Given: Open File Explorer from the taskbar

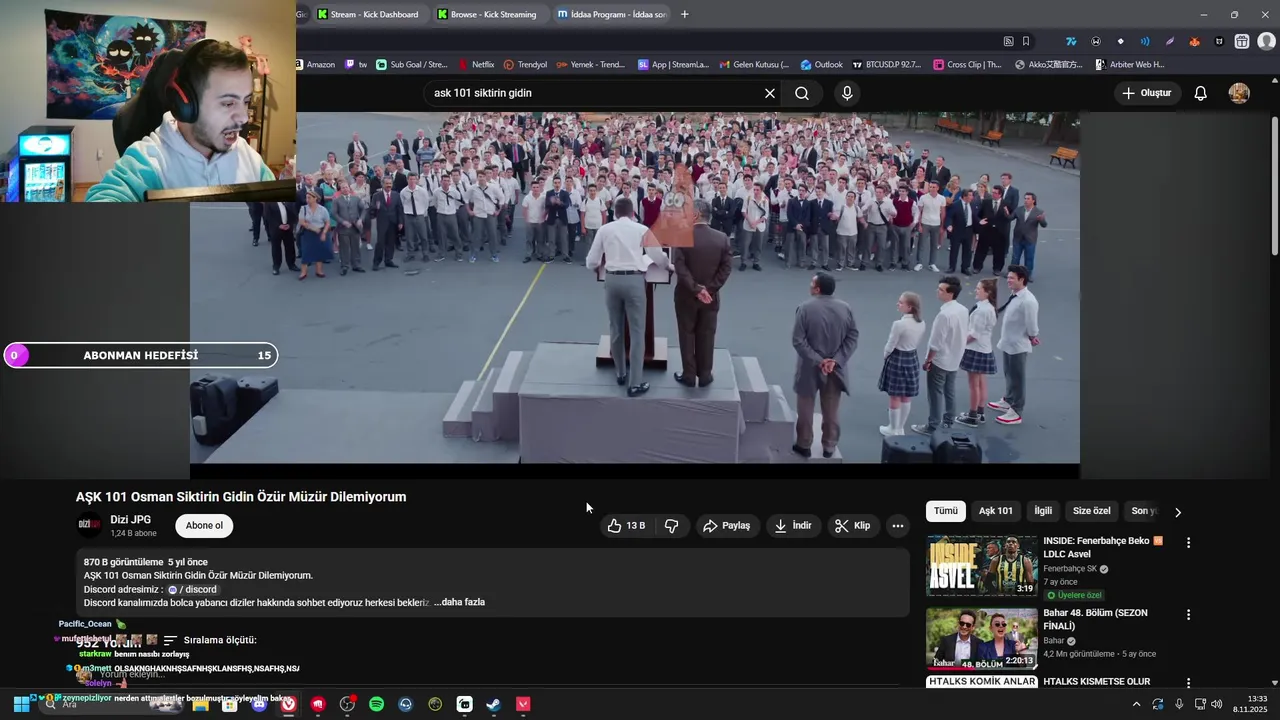Looking at the screenshot, I should coord(201,704).
